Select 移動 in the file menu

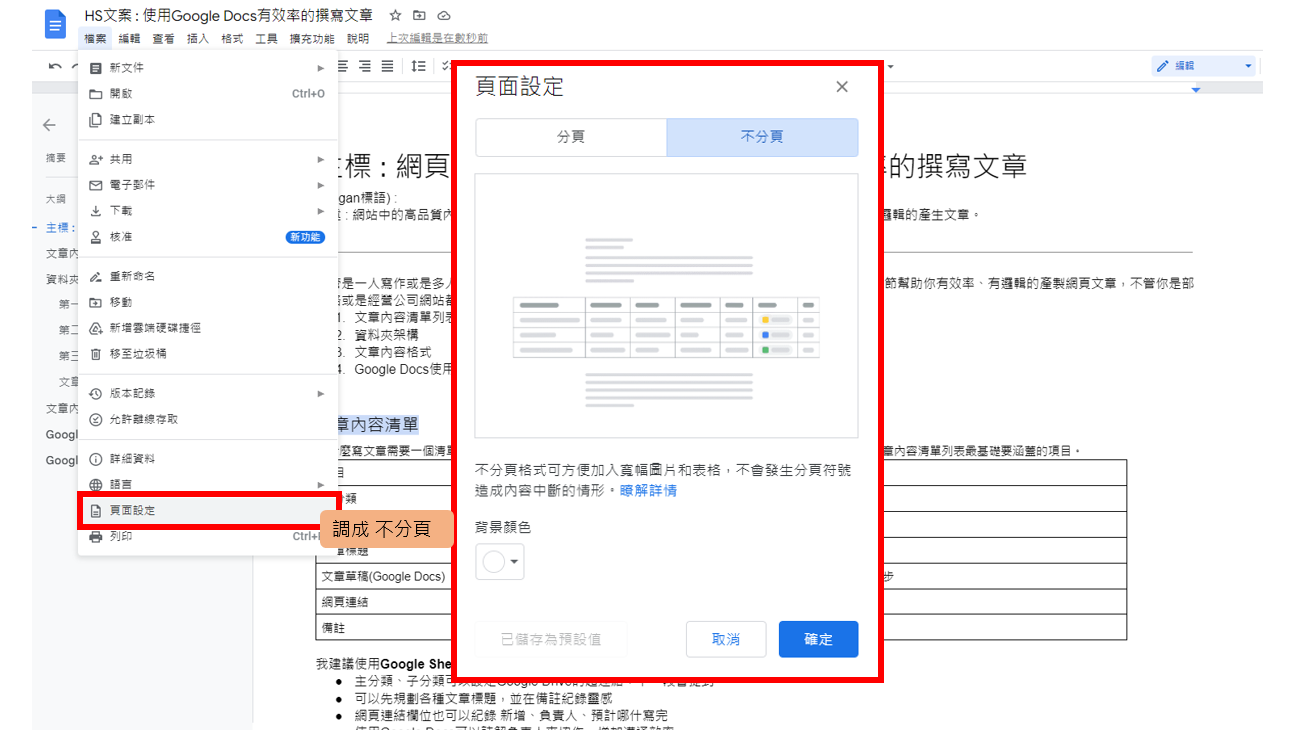point(208,302)
